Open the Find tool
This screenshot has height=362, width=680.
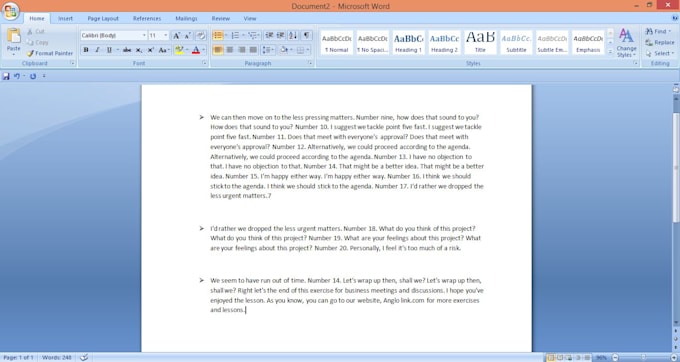[657, 31]
